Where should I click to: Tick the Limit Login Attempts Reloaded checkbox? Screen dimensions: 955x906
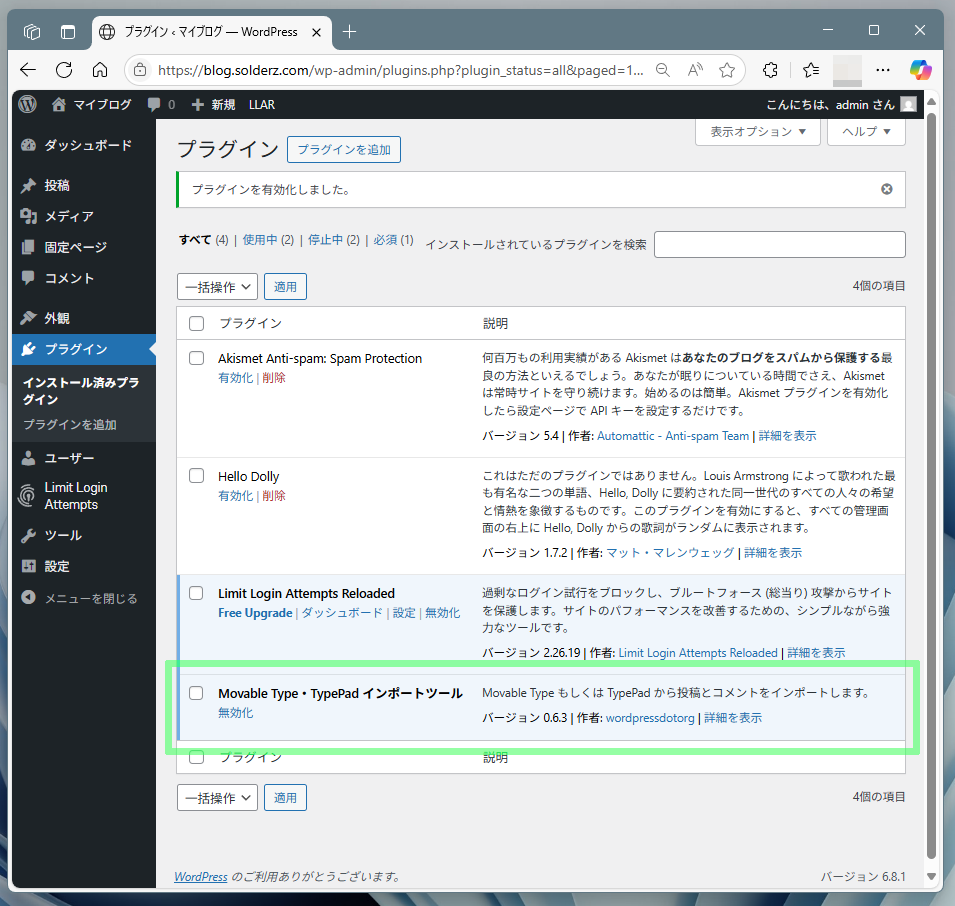point(196,593)
